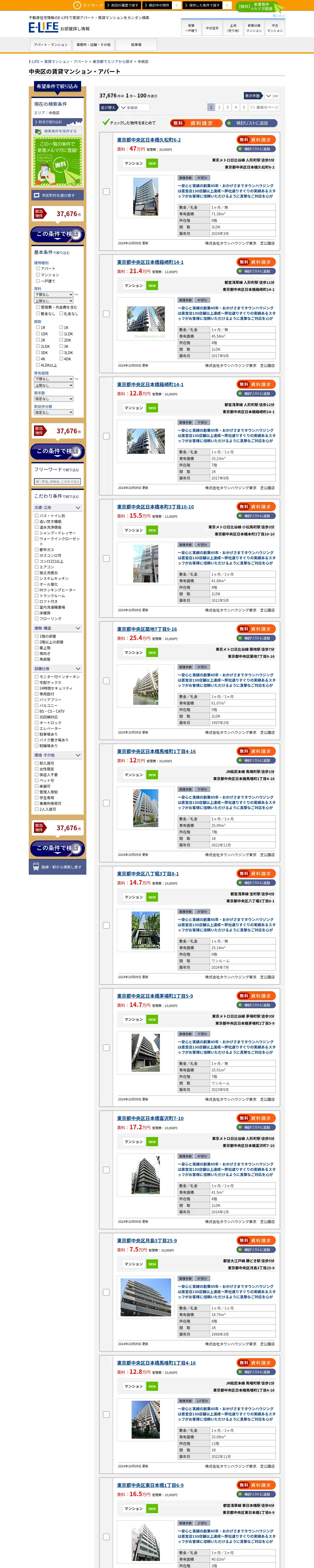Open the アパート・マンション tab
This screenshot has height=1568, width=314.
click(x=51, y=45)
